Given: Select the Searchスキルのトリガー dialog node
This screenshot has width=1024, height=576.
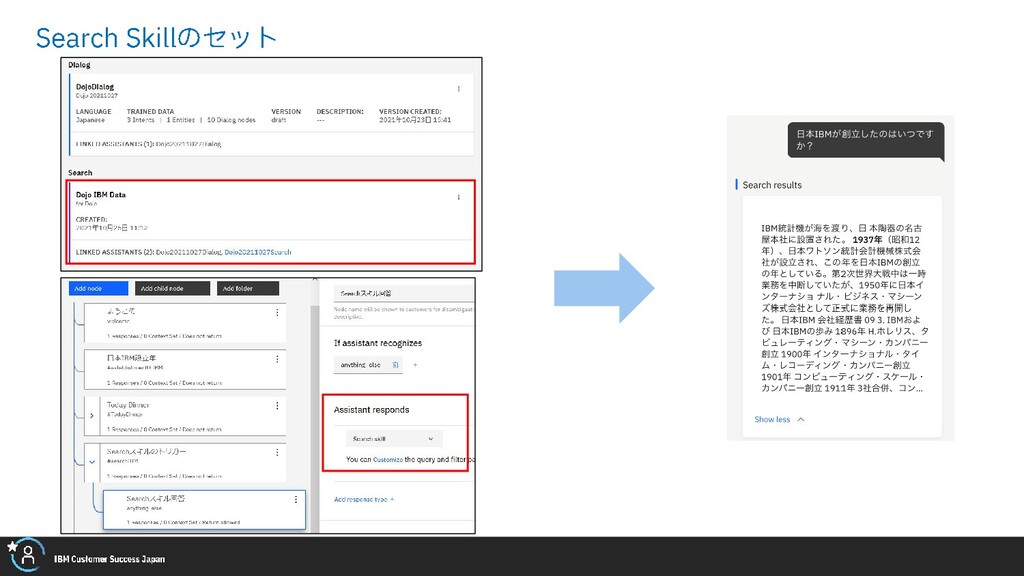Looking at the screenshot, I should 185,462.
